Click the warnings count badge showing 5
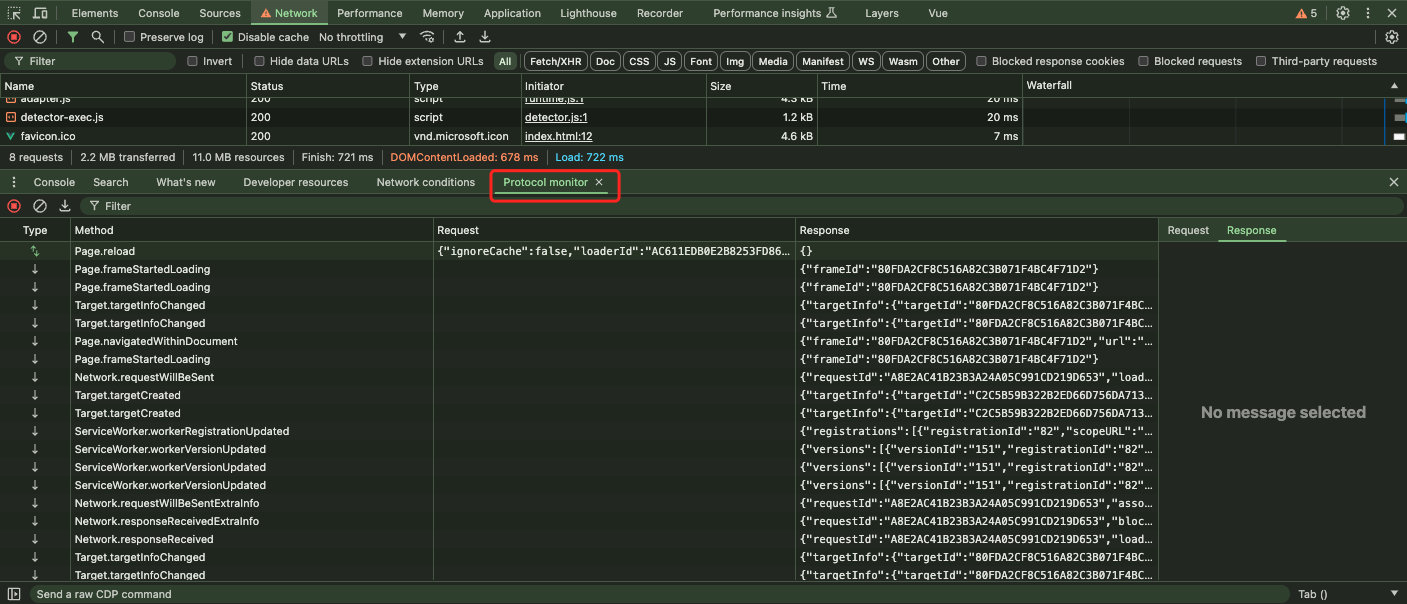Viewport: 1407px width, 604px height. click(x=1306, y=13)
